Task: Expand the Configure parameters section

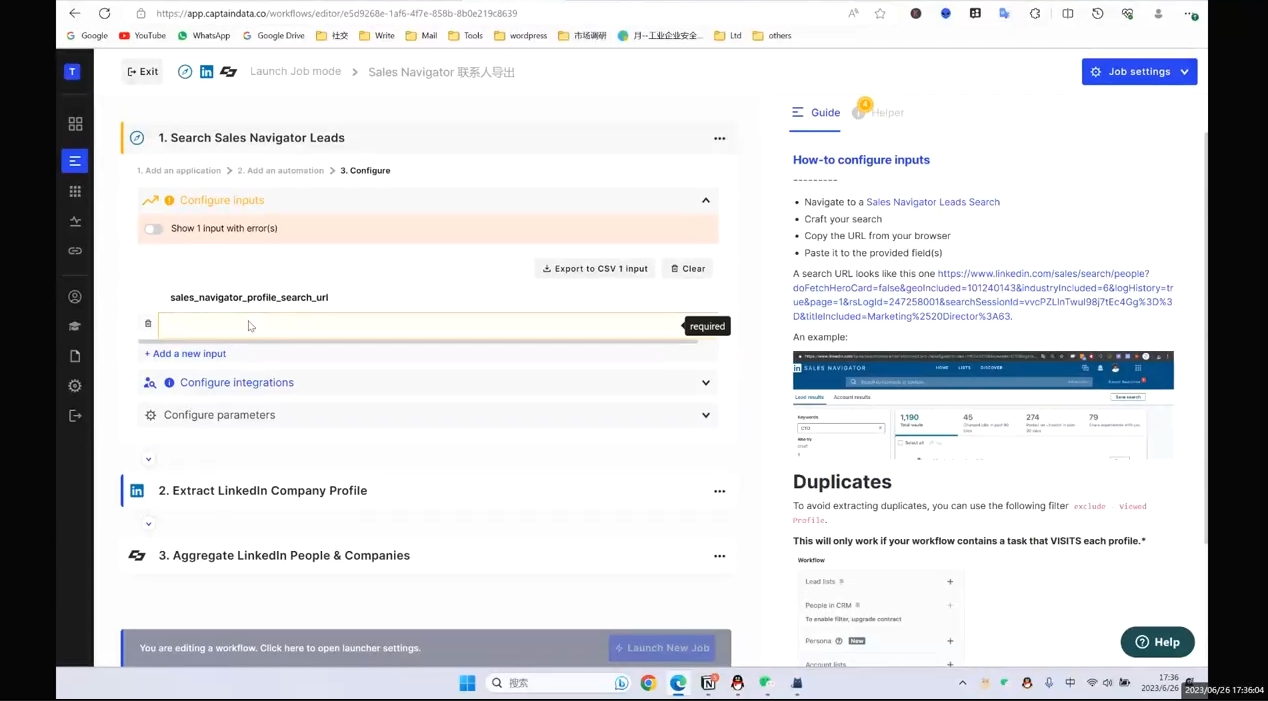Action: 705,415
